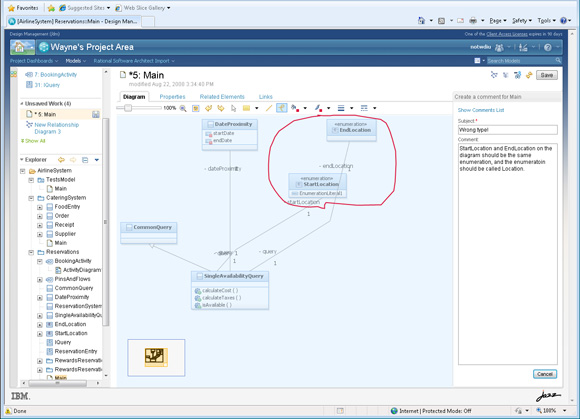Viewport: 580px width, 419px height.
Task: Open the Project Dashboards menu
Action: [34, 61]
